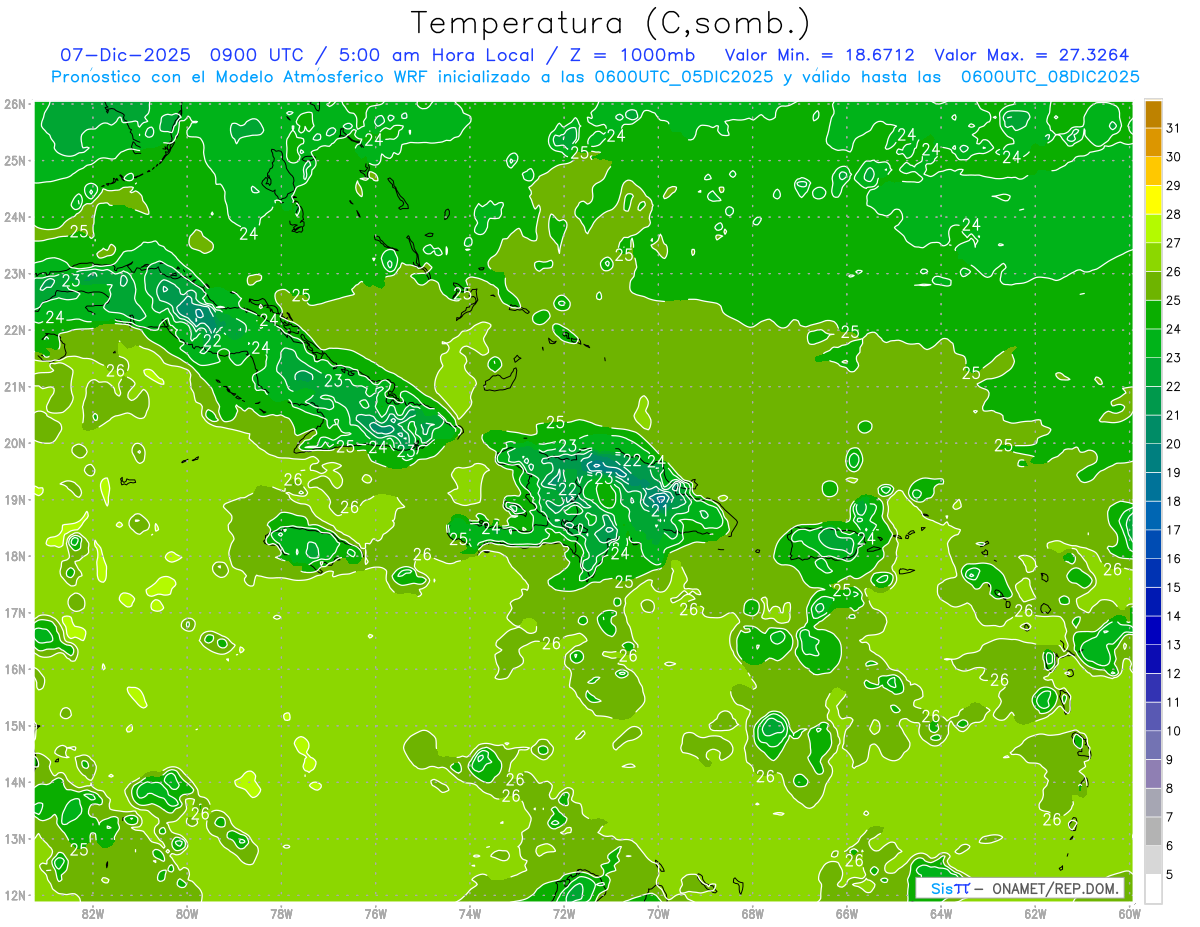Click the "12N" latitude axis label
The image size is (1200, 927).
coord(14,895)
